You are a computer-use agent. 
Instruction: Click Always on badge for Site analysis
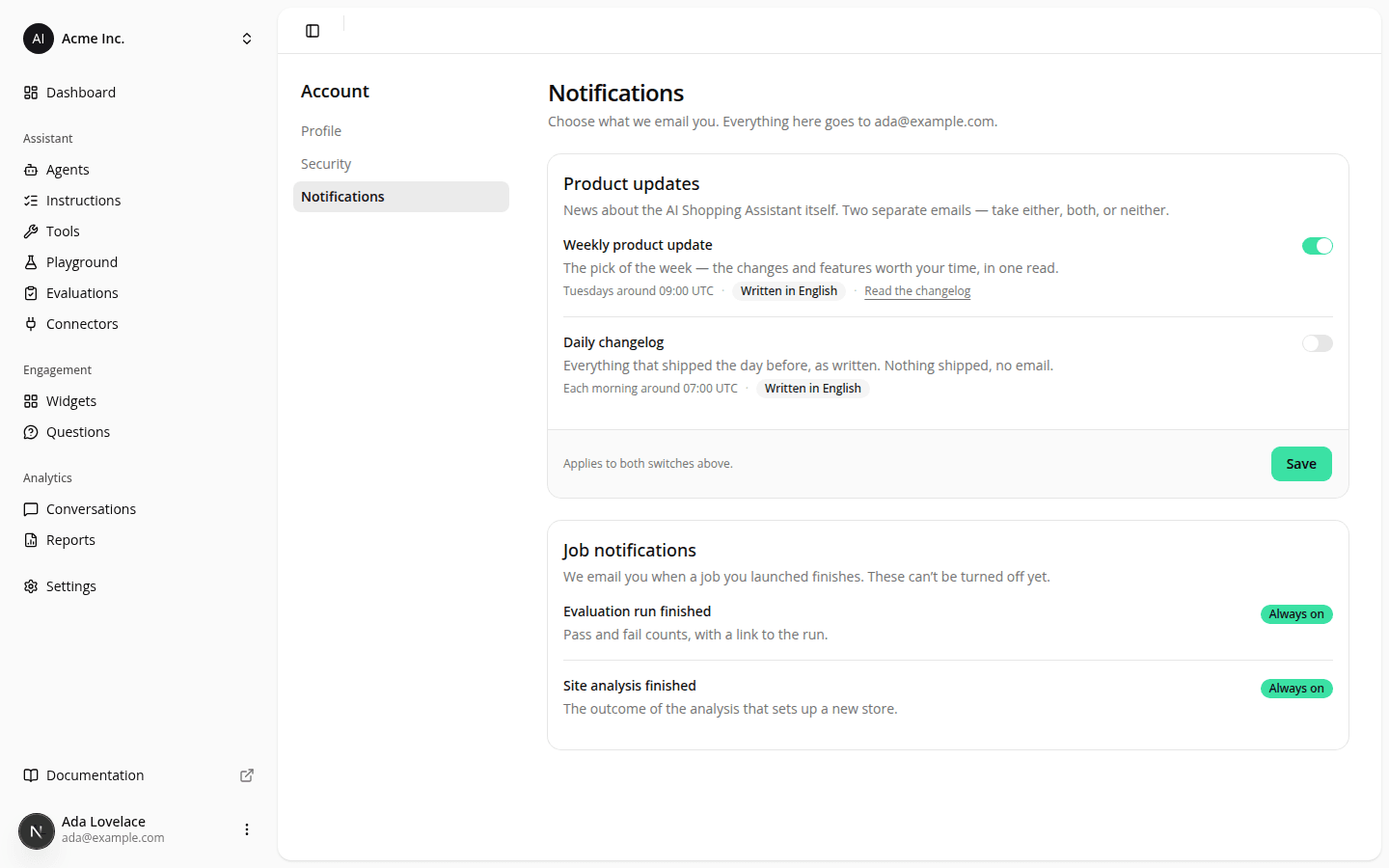point(1296,689)
